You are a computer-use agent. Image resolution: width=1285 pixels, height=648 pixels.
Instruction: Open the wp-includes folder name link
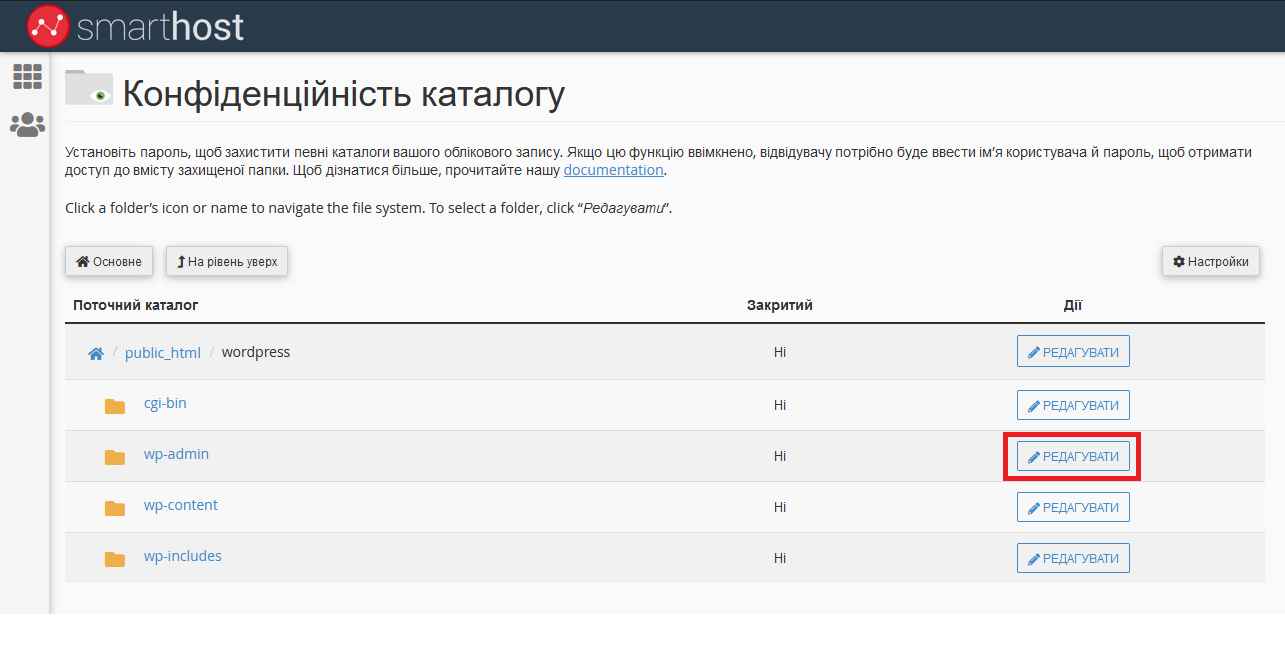(x=182, y=556)
